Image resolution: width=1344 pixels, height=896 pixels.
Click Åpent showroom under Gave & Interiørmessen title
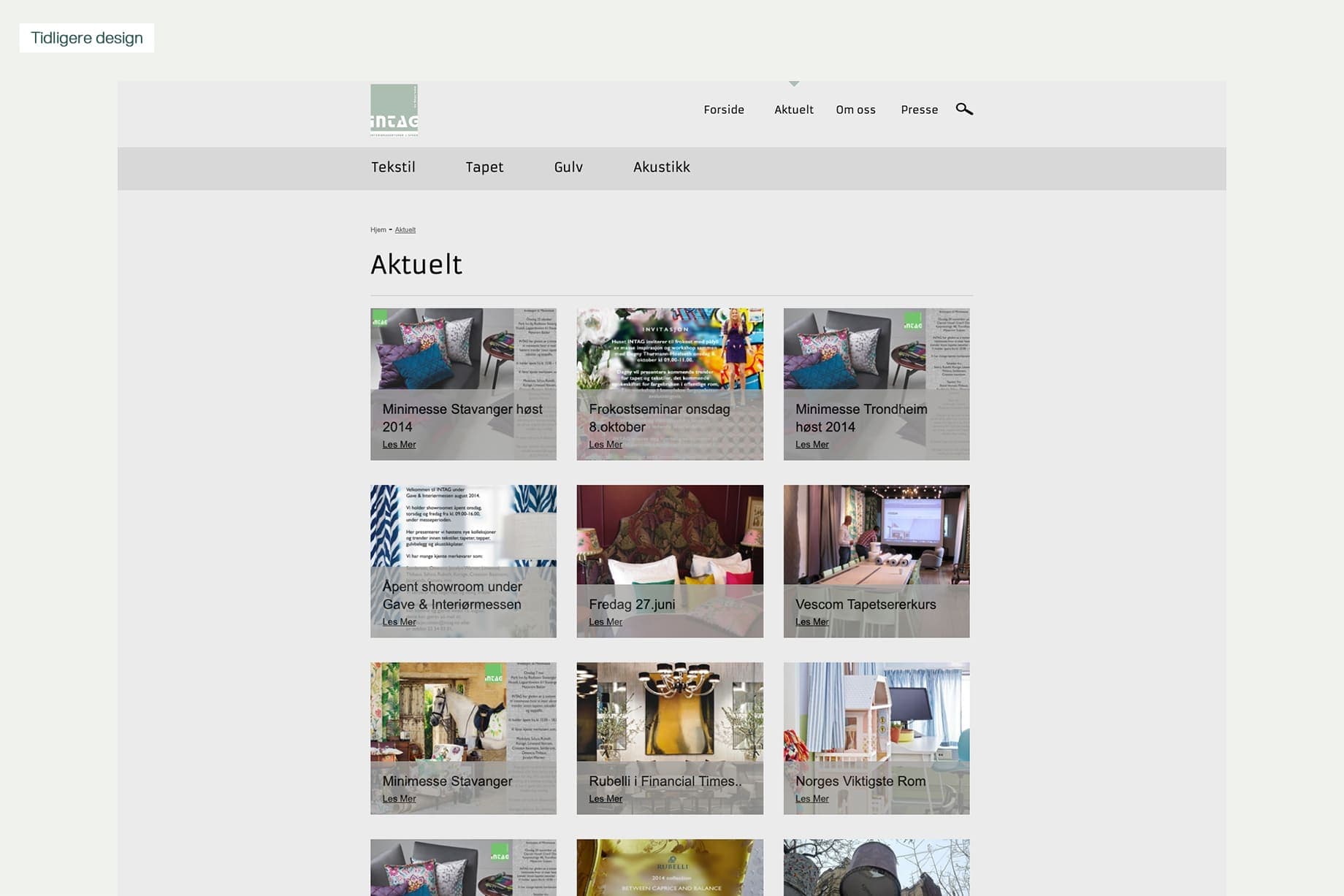coord(452,595)
